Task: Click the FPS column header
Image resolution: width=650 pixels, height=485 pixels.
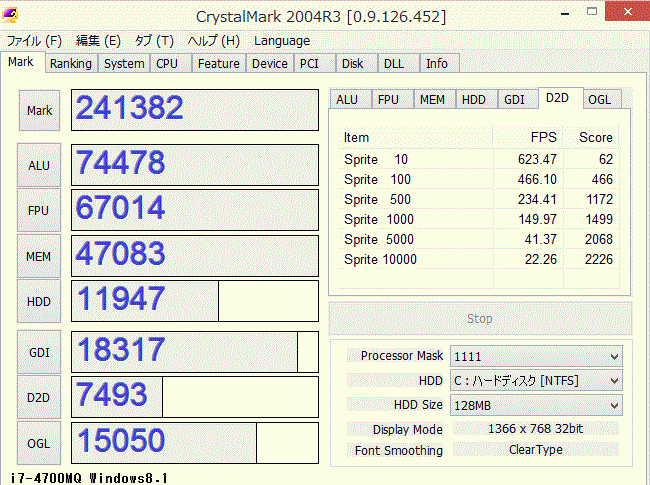Action: coord(528,137)
